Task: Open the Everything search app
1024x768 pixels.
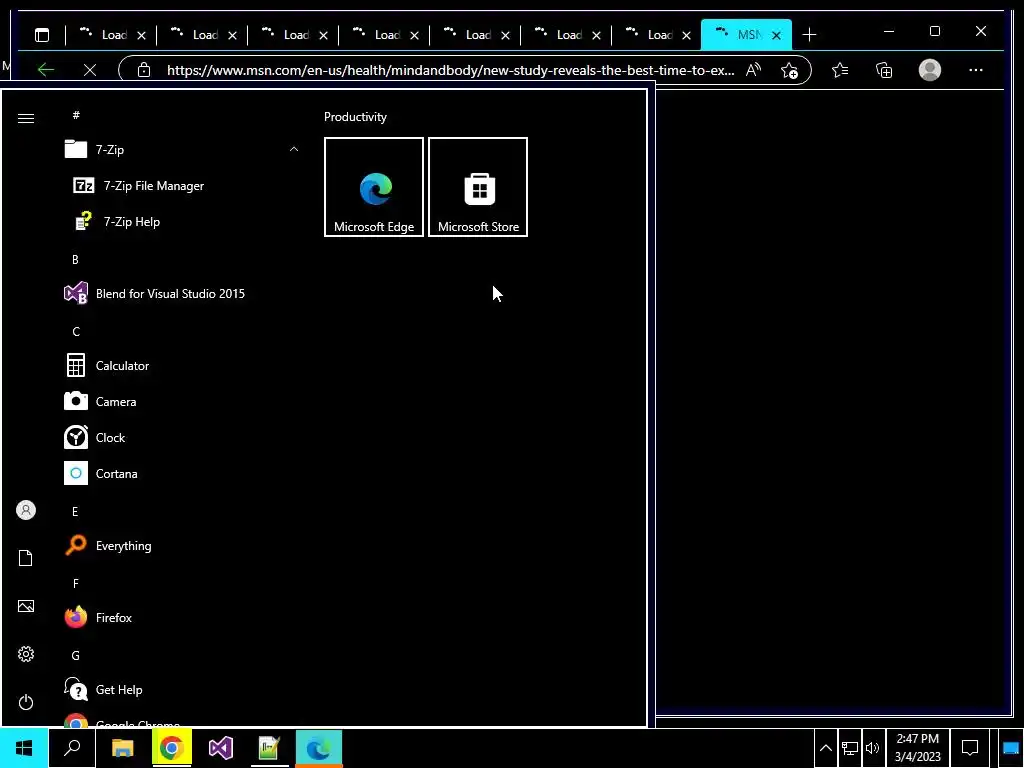Action: 182,546
